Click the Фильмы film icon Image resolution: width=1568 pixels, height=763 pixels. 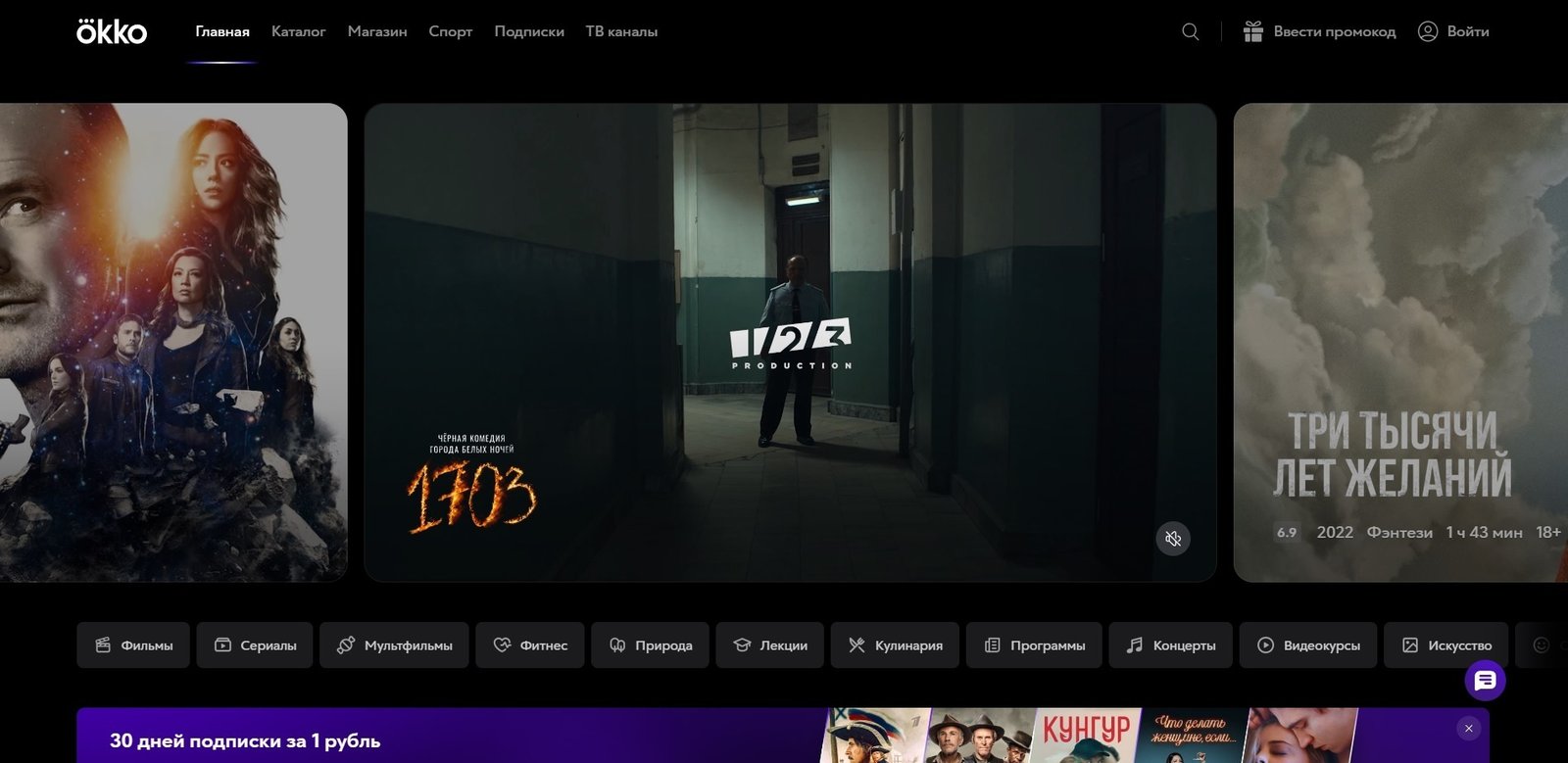(x=103, y=645)
